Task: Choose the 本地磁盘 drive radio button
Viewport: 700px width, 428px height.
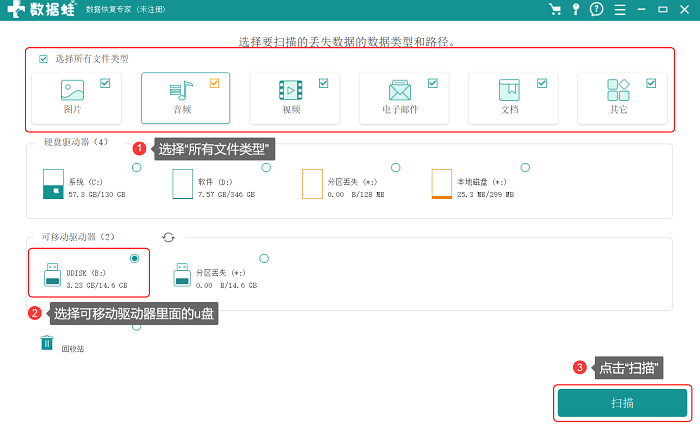Action: point(525,167)
